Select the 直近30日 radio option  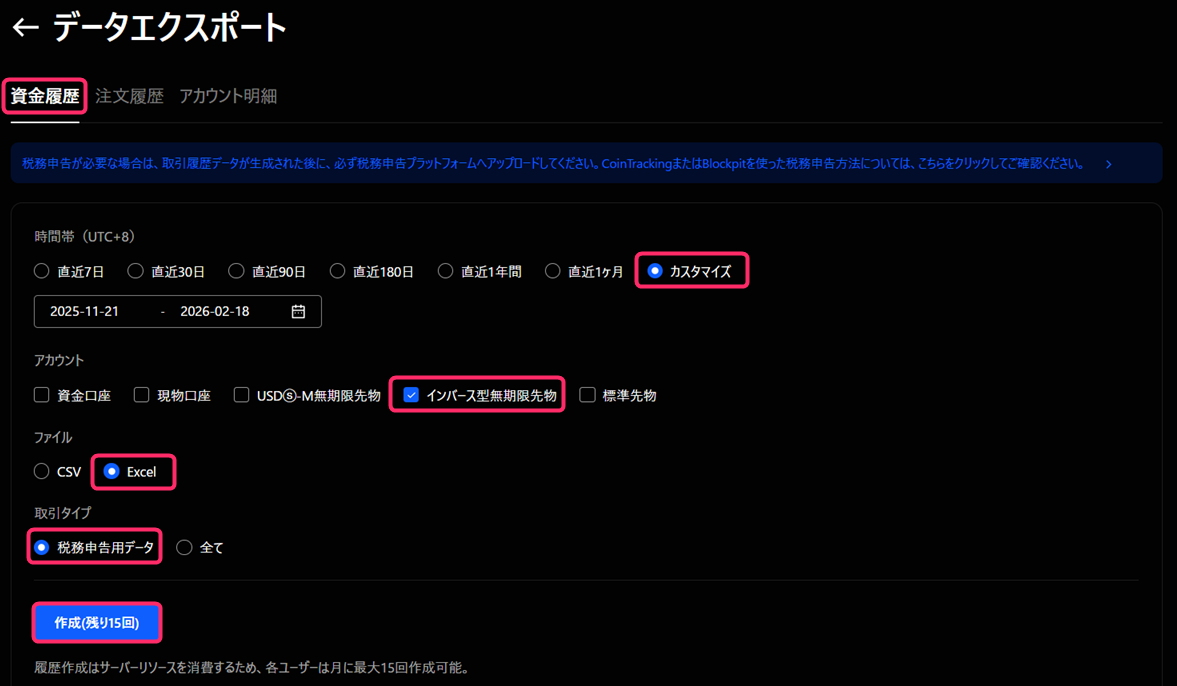[x=136, y=271]
